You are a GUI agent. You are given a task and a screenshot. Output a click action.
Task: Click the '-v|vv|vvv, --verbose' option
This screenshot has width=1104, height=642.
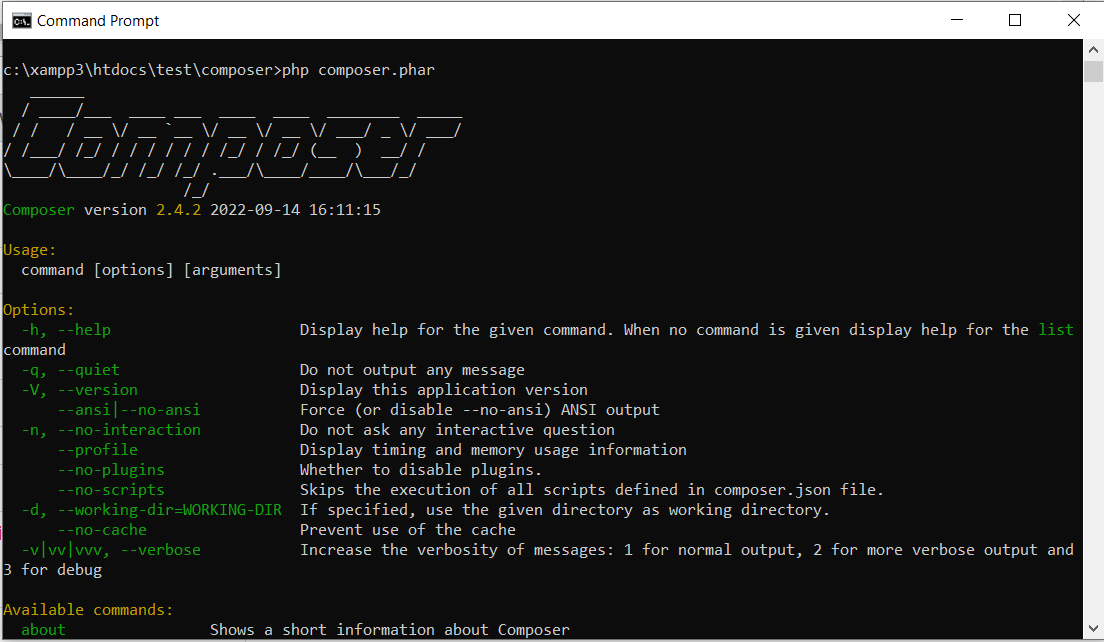(111, 550)
